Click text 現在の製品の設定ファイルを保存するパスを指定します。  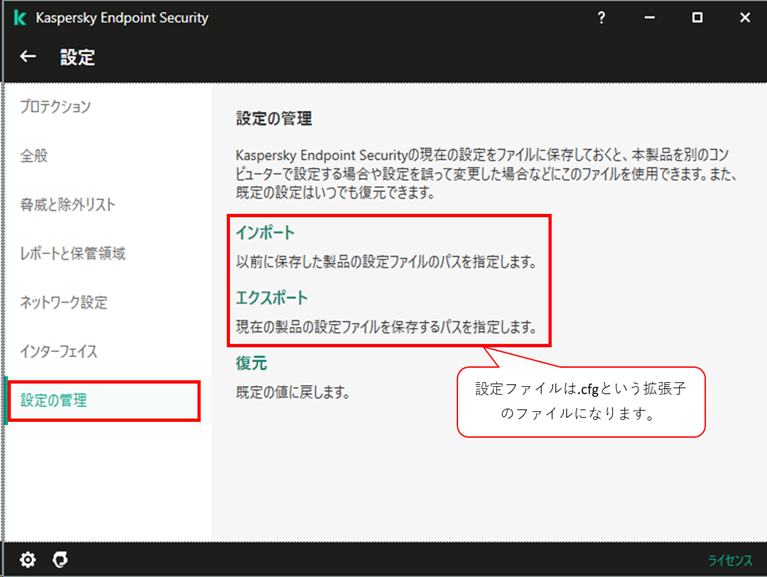[x=386, y=327]
